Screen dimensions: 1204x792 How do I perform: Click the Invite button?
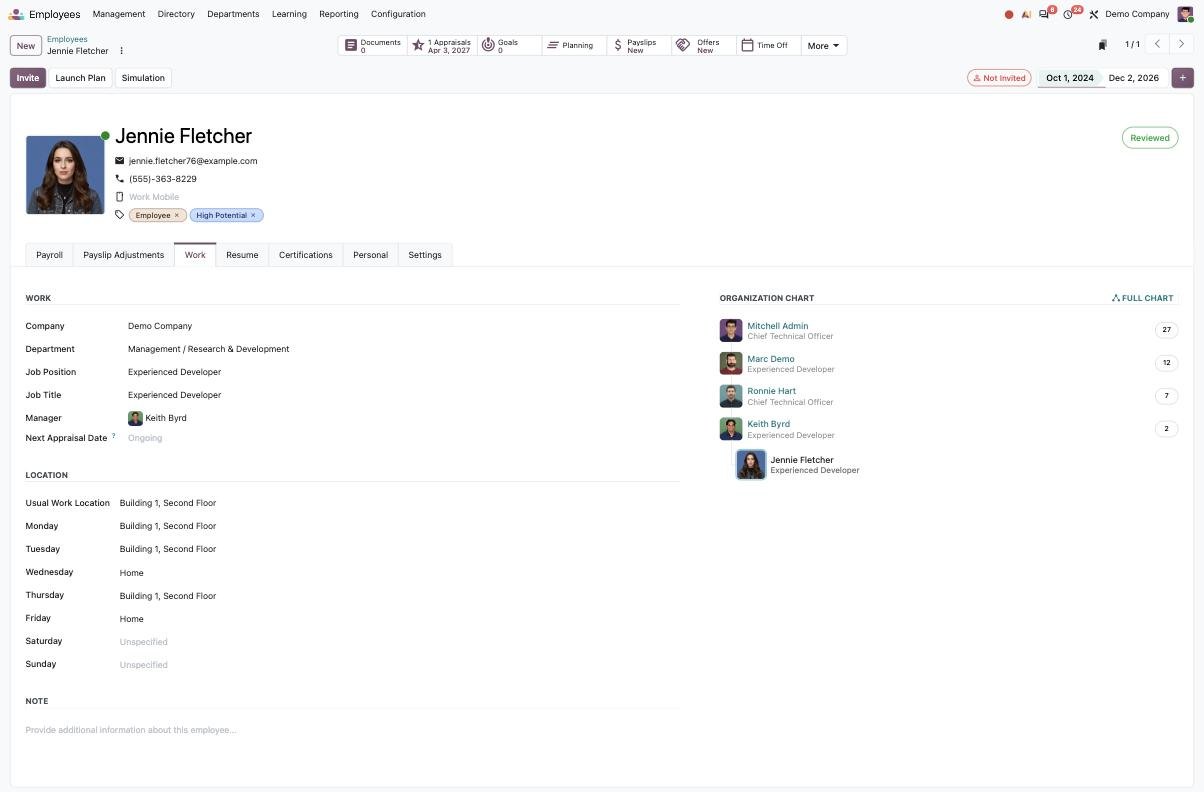pos(28,78)
